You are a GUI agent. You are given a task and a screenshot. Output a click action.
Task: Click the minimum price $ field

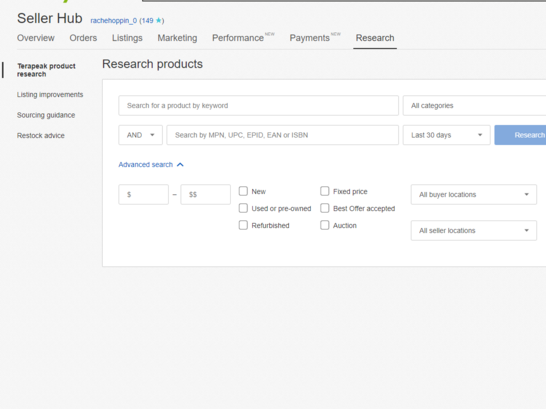pos(143,195)
